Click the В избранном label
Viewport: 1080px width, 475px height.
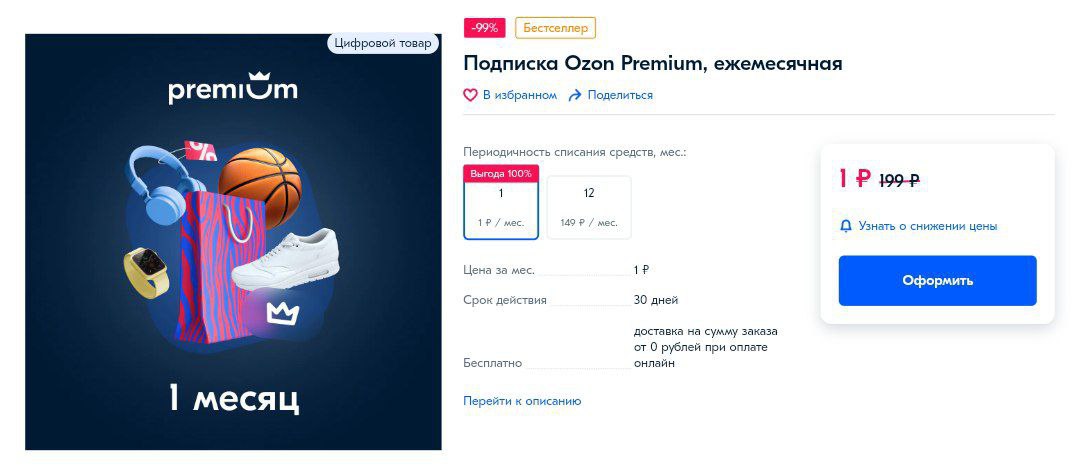(x=519, y=95)
